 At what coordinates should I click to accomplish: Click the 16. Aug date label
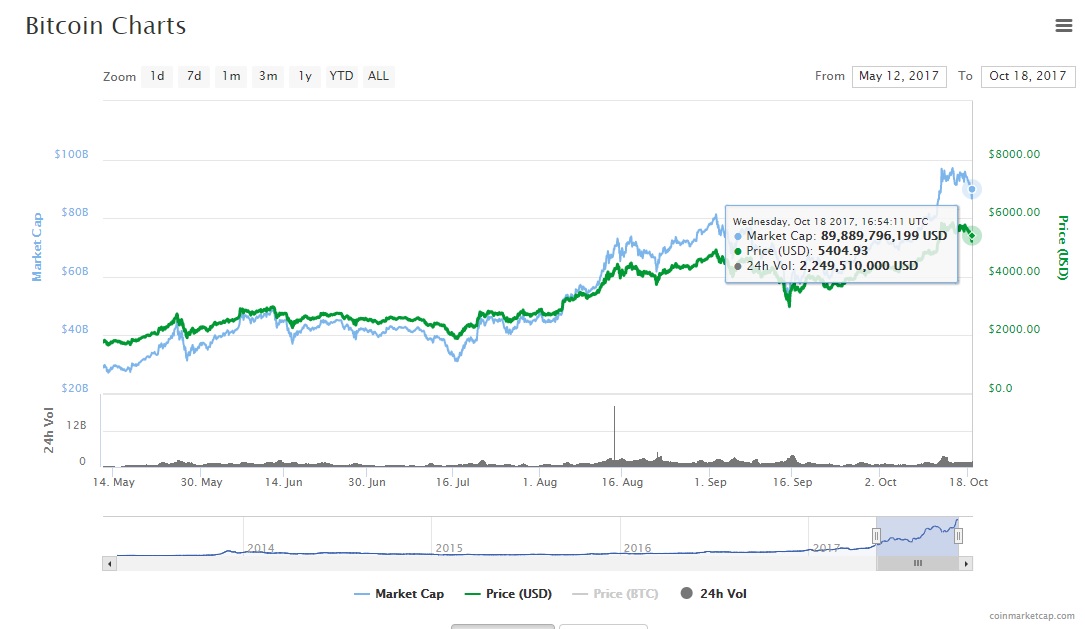622,482
